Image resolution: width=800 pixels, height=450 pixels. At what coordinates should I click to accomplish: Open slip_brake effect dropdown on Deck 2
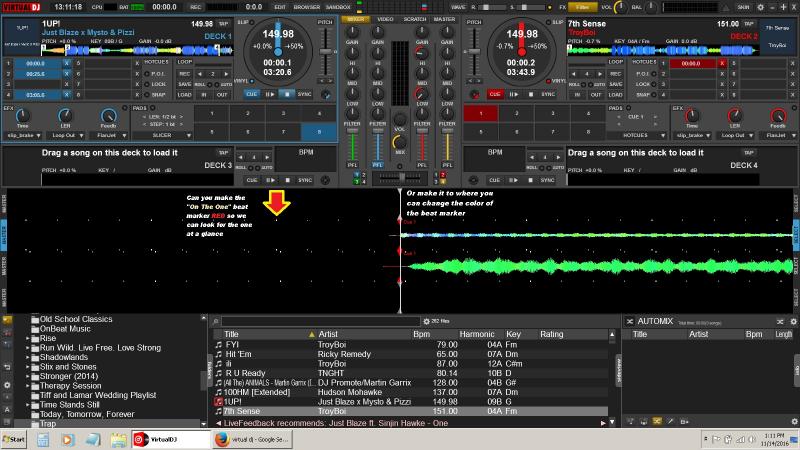pyautogui.click(x=692, y=135)
